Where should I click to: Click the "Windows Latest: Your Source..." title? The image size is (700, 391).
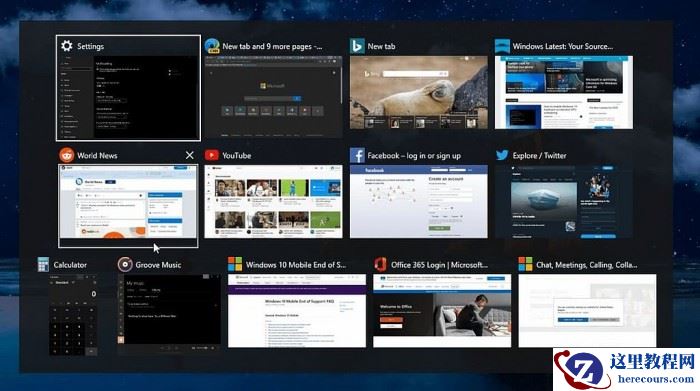[x=563, y=46]
